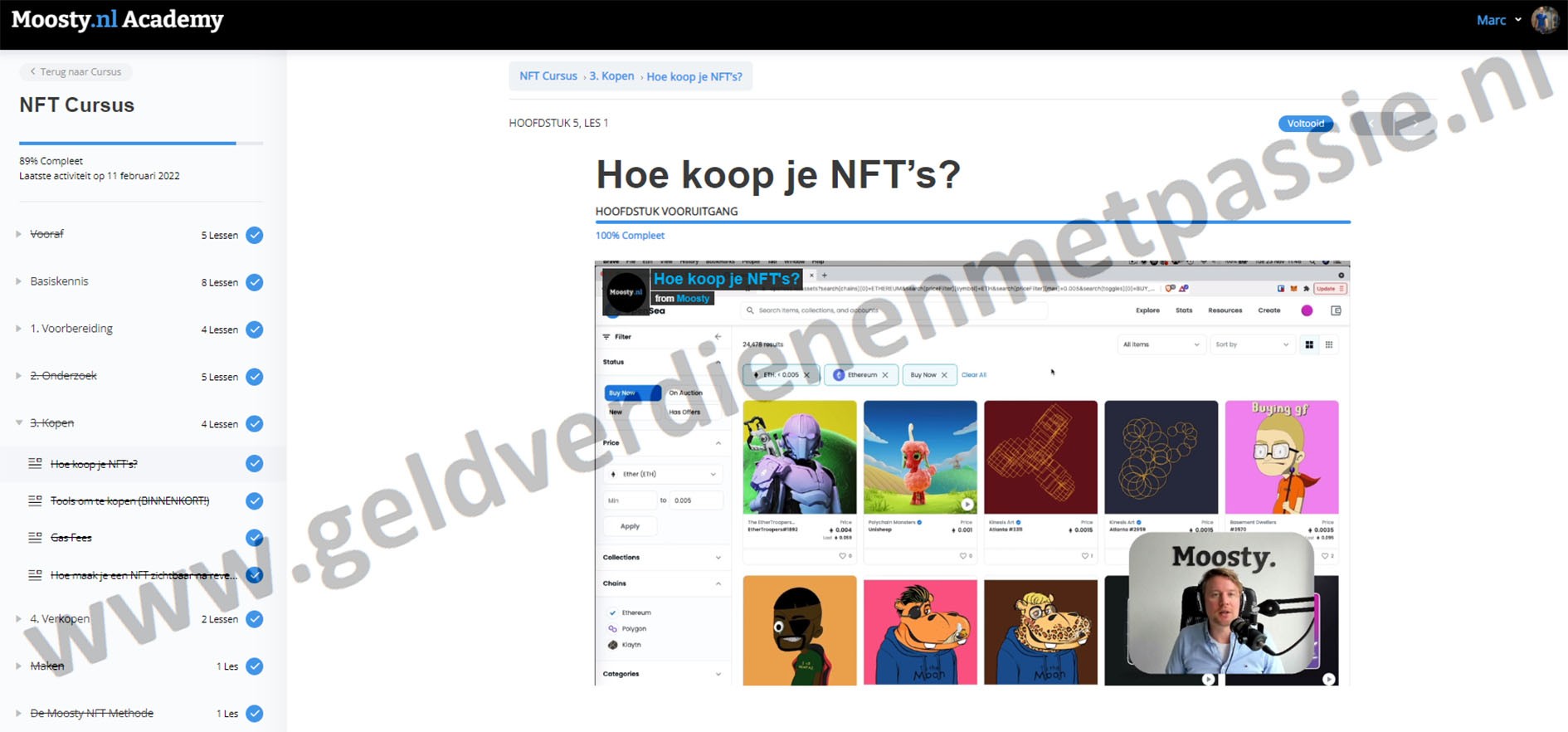Go back via Terug naar Cursus
Viewport: 1568px width, 732px height.
[75, 71]
